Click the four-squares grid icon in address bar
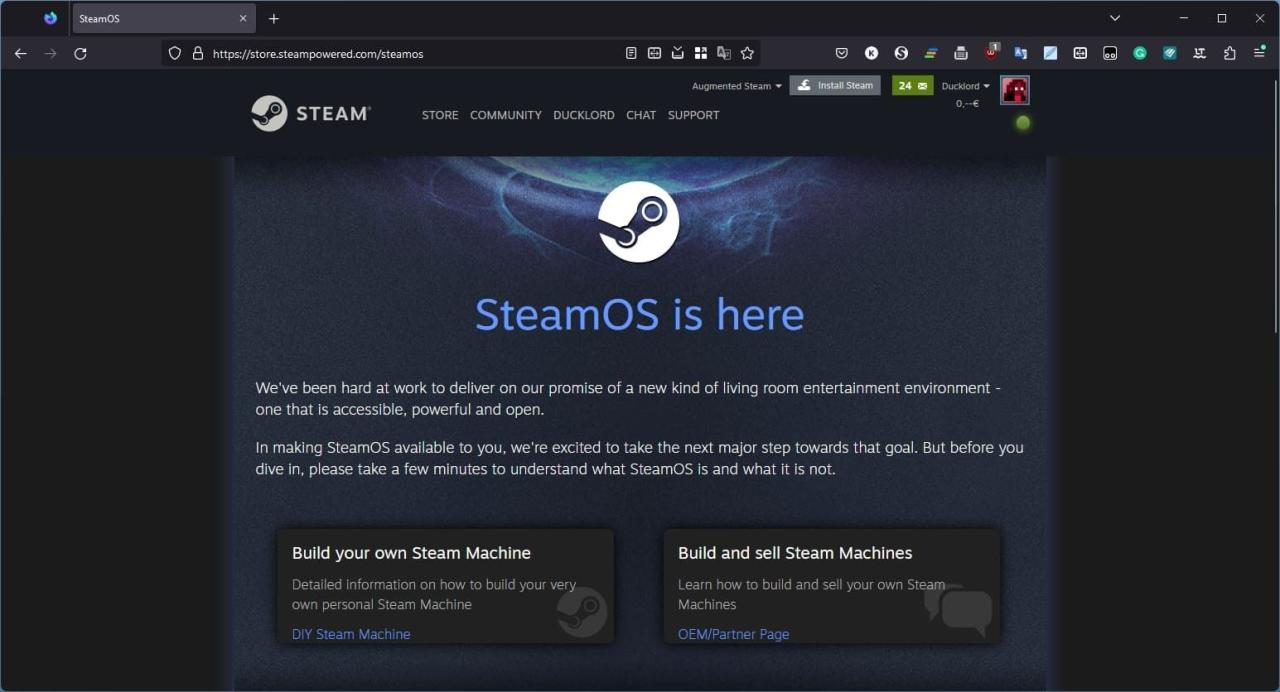Image resolution: width=1280 pixels, height=692 pixels. point(701,53)
